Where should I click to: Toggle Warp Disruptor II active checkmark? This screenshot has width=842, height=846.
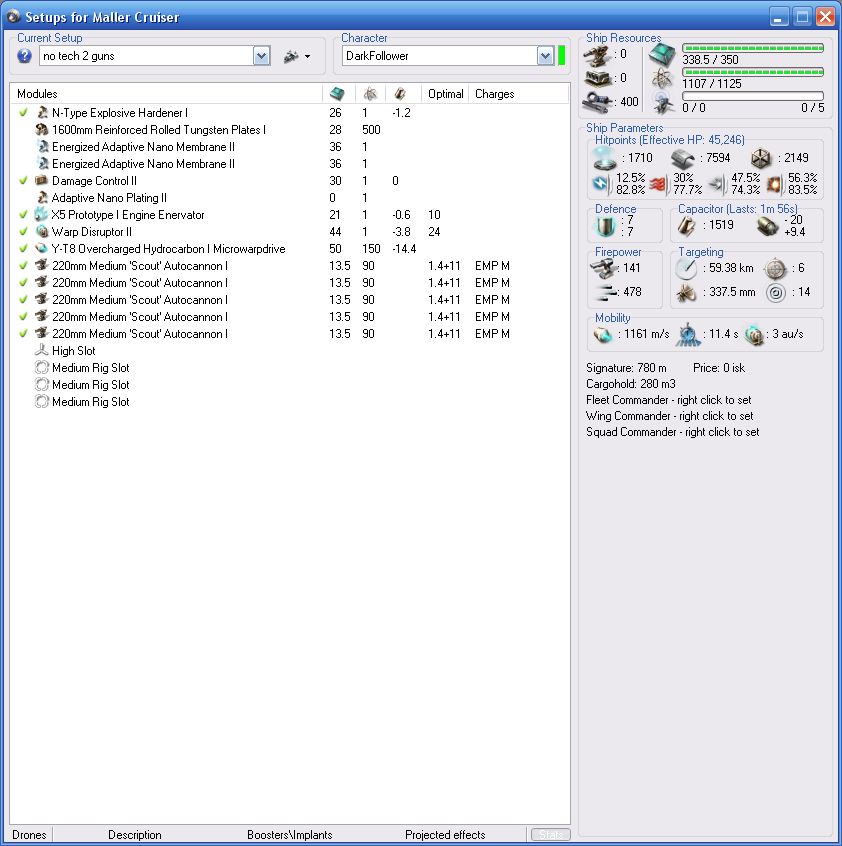click(x=23, y=232)
